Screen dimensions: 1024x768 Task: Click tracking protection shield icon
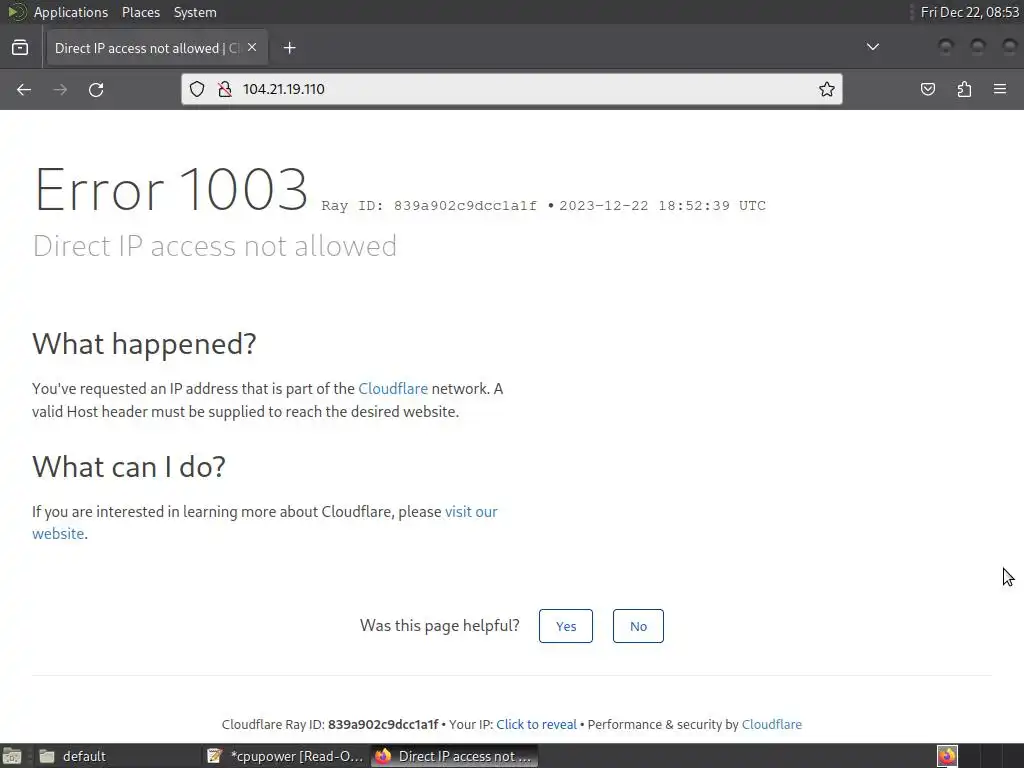click(197, 89)
